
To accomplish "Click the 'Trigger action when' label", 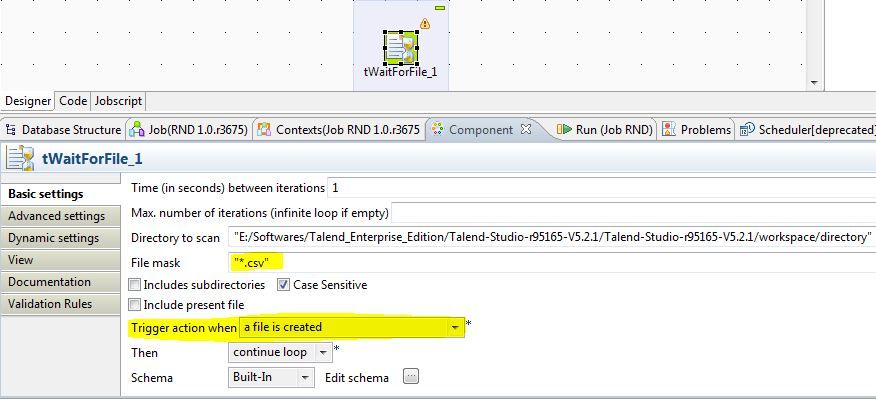I will pos(184,328).
